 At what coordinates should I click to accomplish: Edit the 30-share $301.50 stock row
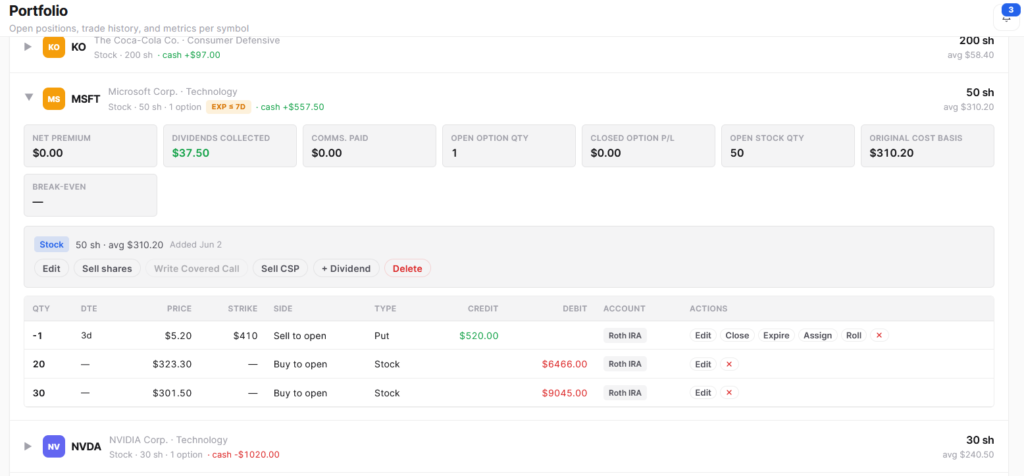(703, 392)
